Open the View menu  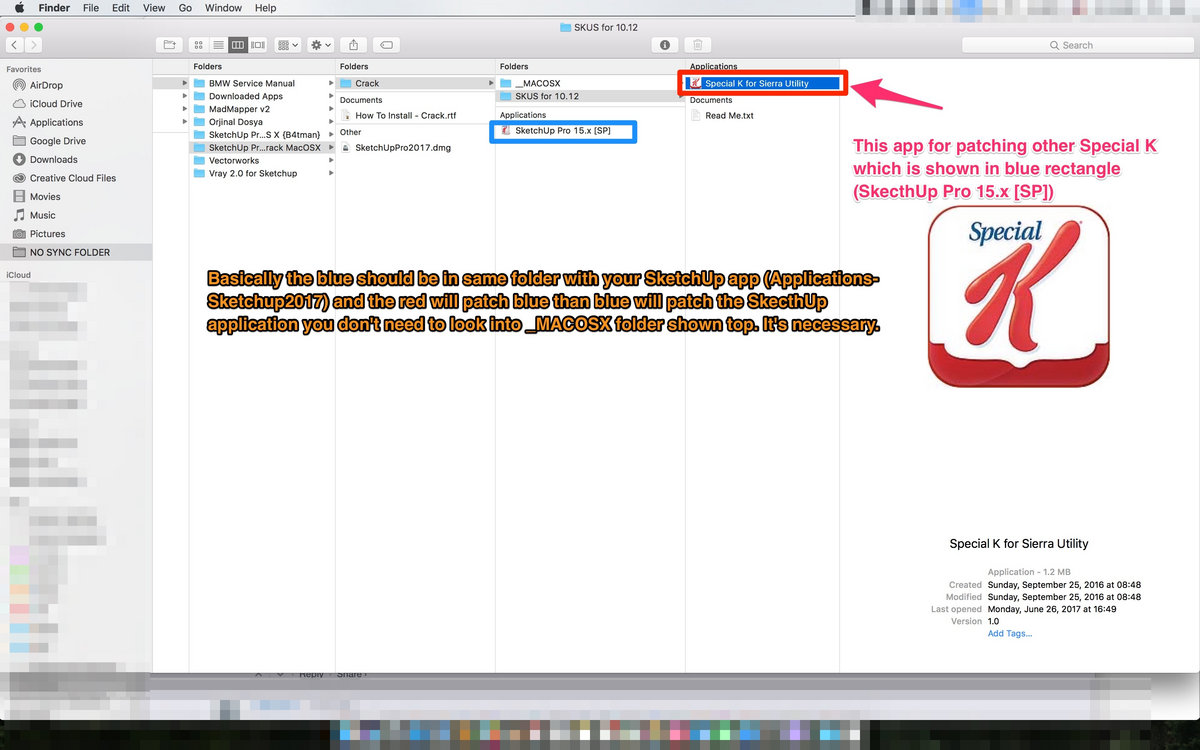[x=154, y=8]
